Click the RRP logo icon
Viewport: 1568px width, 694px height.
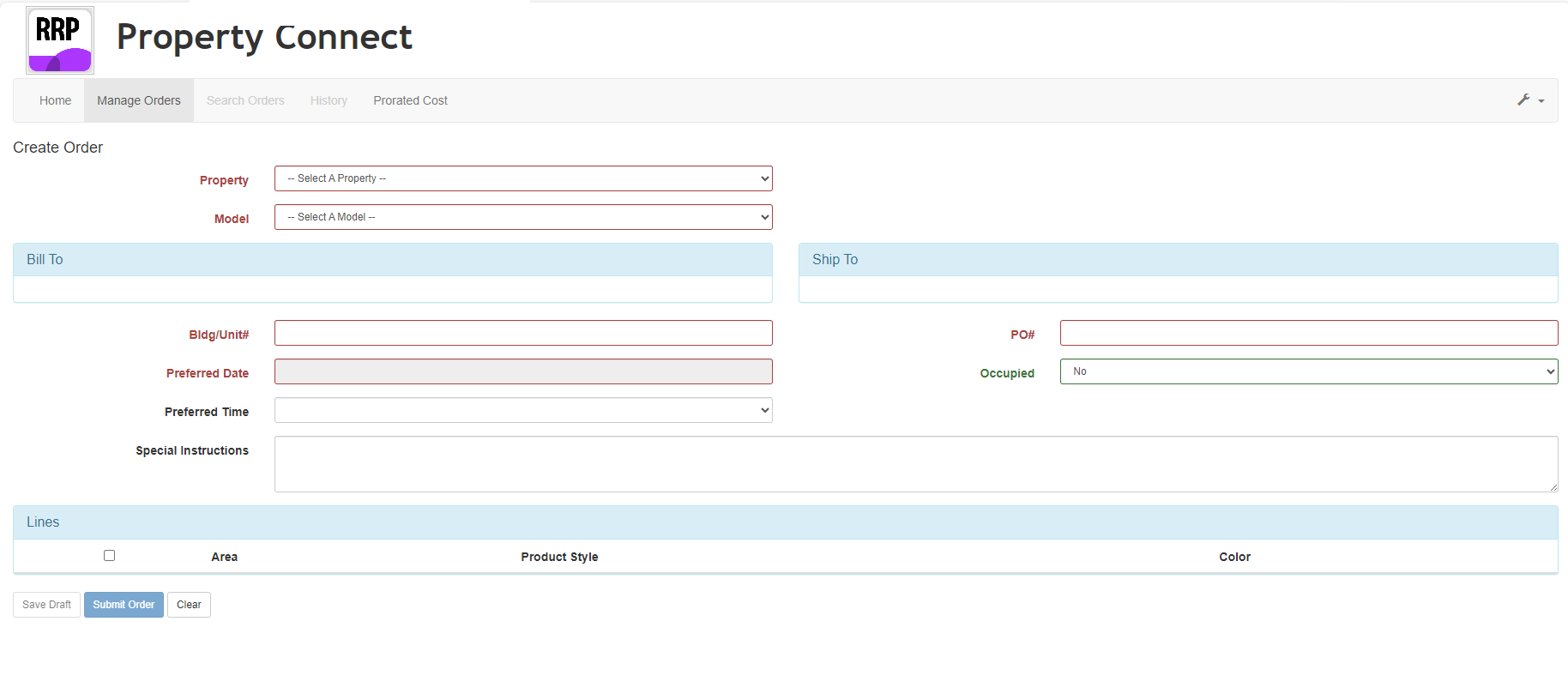pos(60,40)
